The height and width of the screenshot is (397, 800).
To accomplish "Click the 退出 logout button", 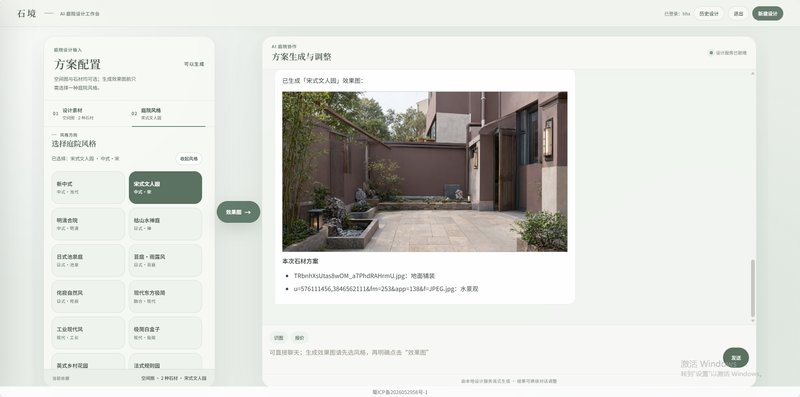I will (x=738, y=14).
